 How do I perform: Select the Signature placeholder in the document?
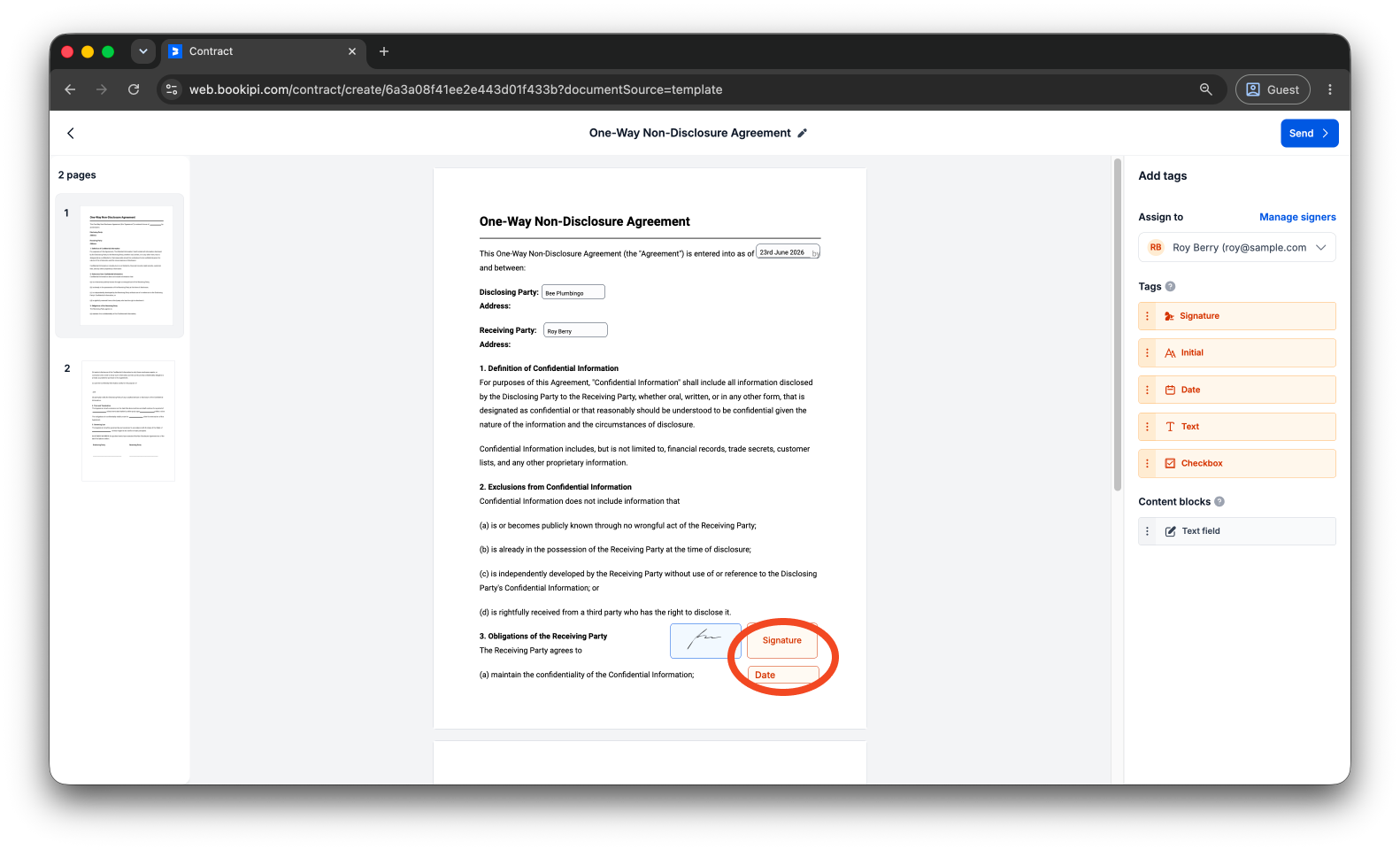(782, 640)
